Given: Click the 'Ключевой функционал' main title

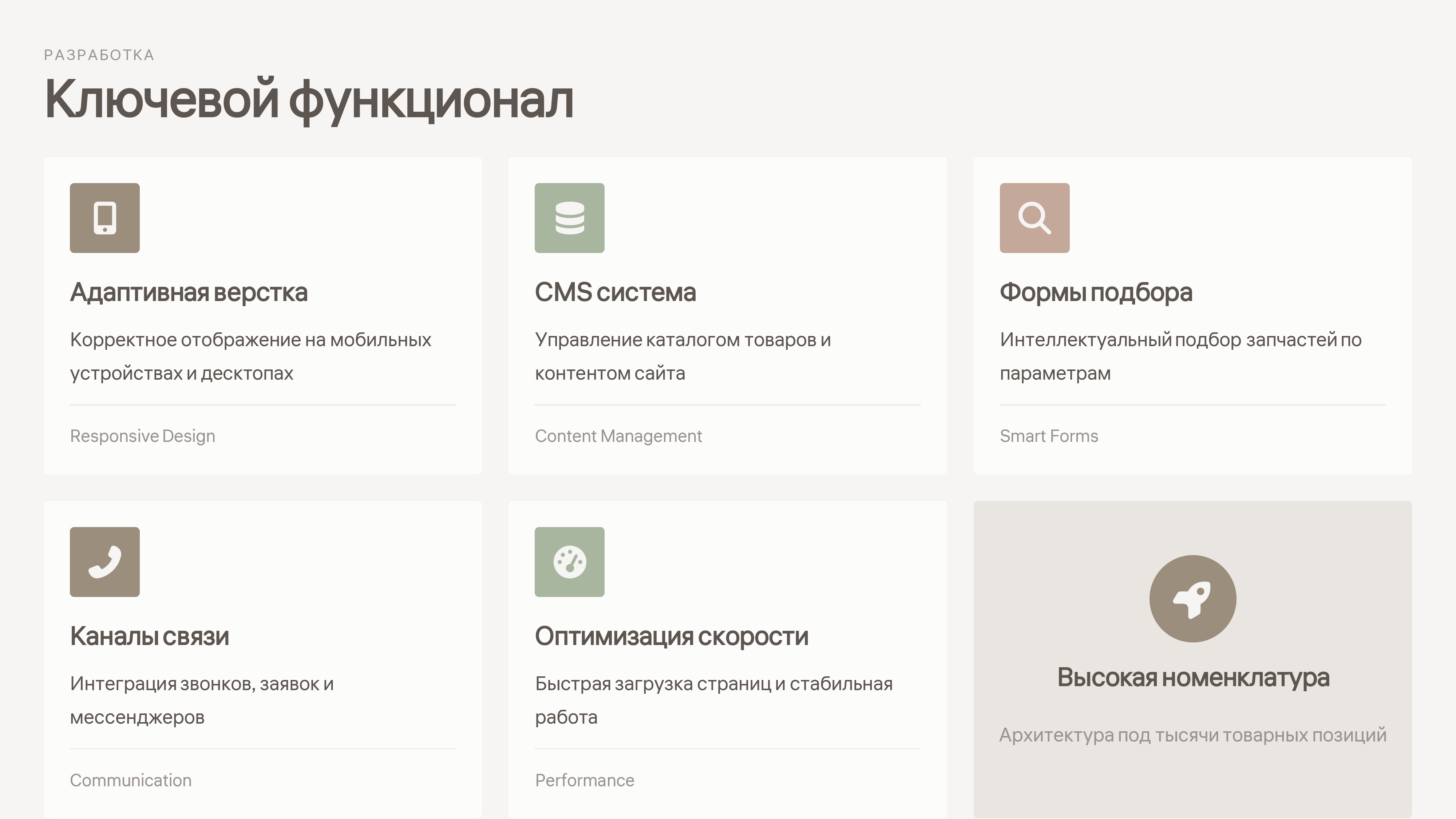Looking at the screenshot, I should click(x=309, y=99).
